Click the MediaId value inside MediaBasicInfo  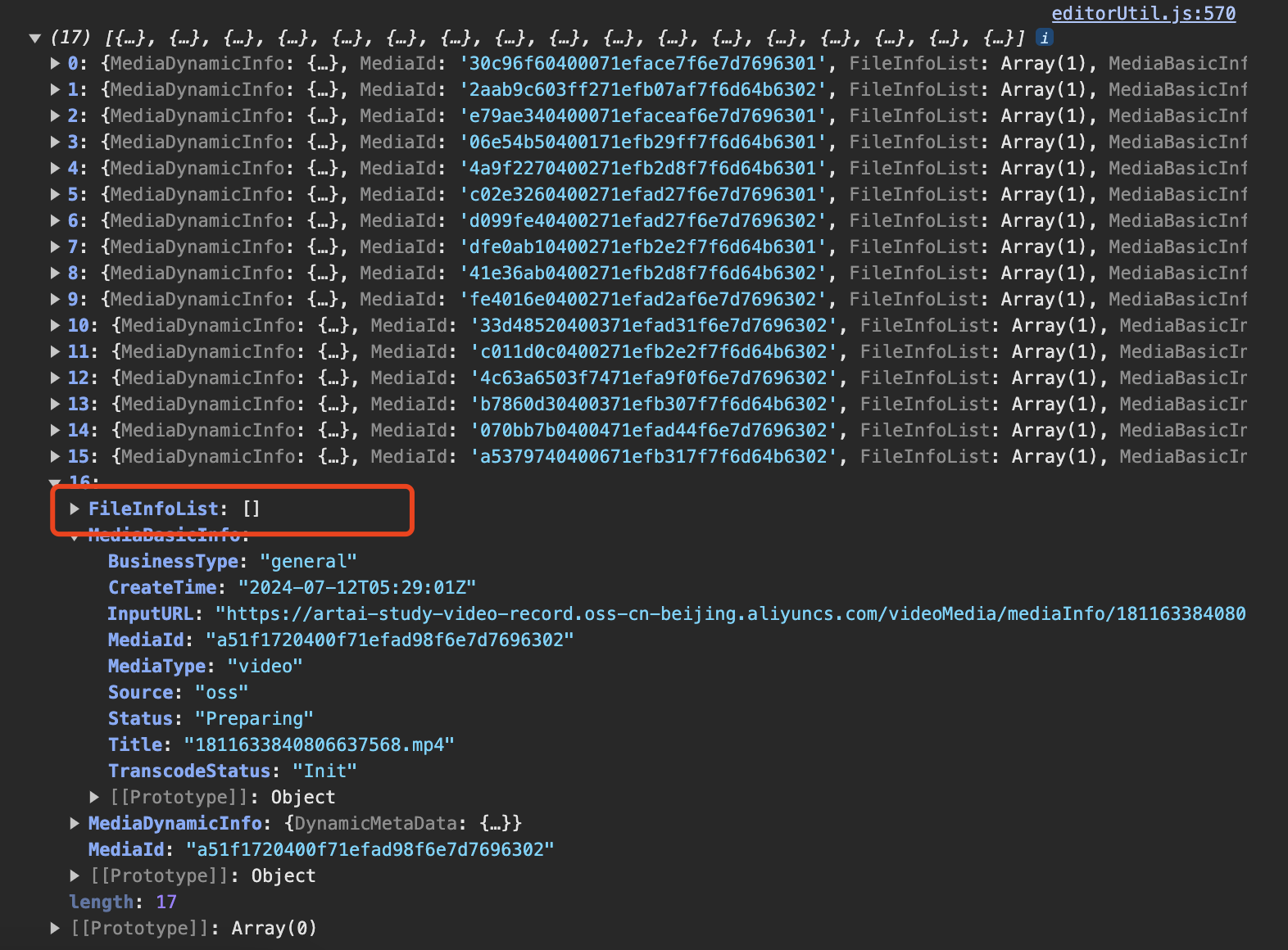tap(389, 640)
